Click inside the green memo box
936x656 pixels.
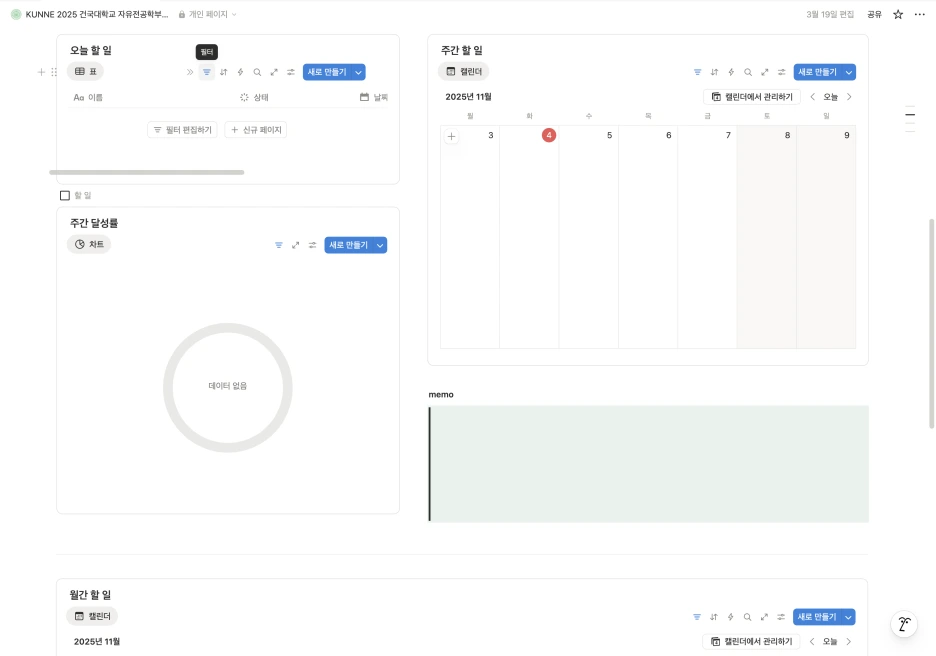click(649, 464)
